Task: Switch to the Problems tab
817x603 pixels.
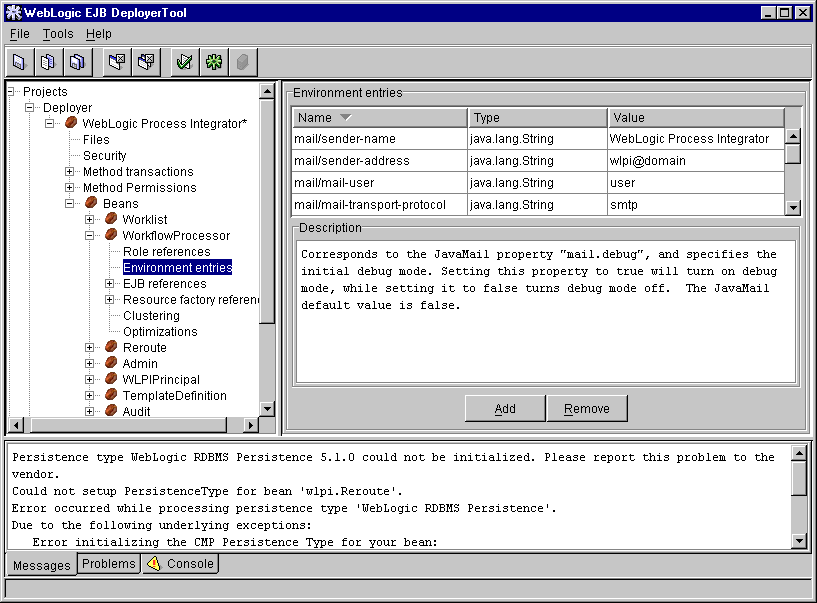Action: click(109, 563)
